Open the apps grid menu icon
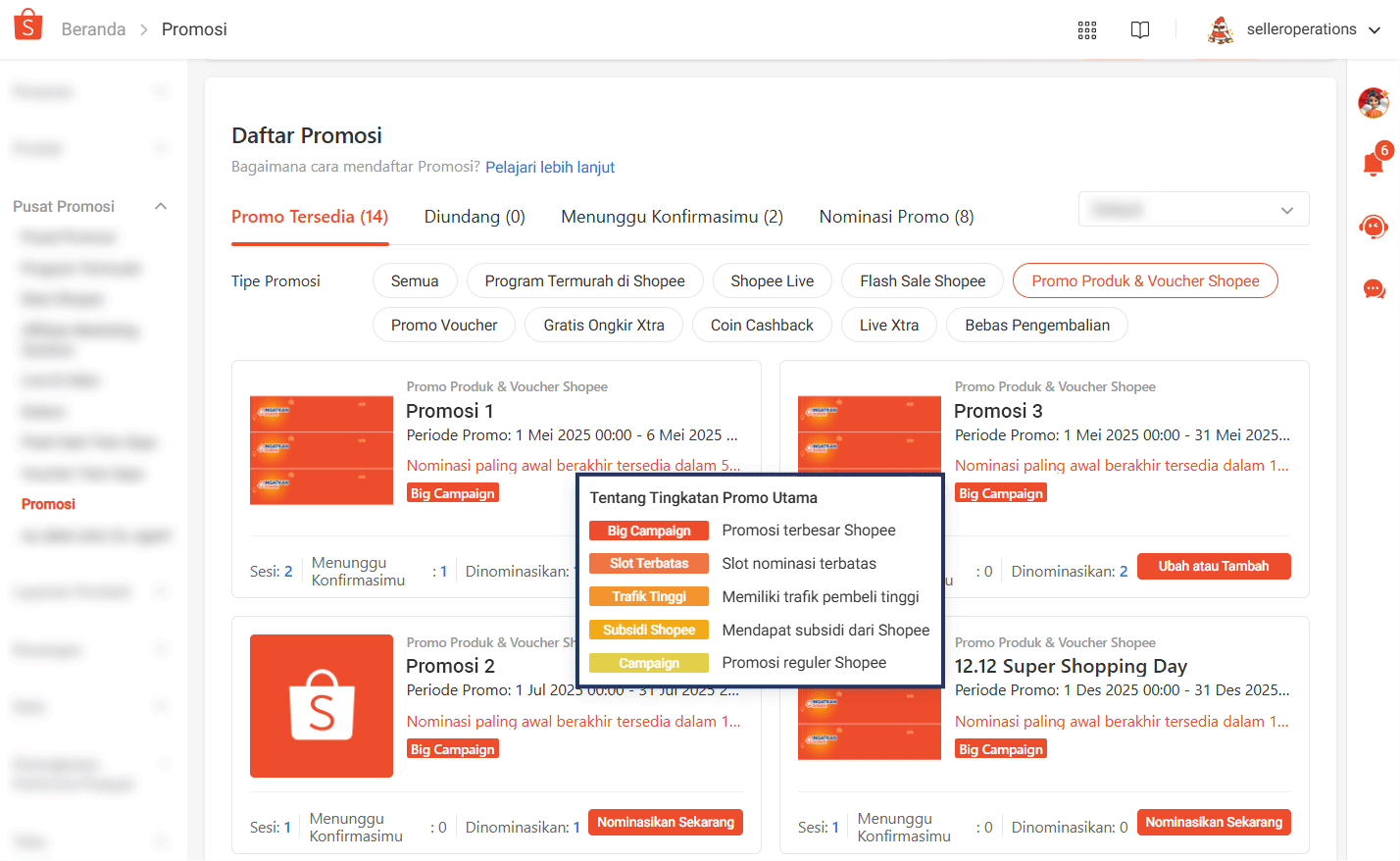Image resolution: width=1400 pixels, height=861 pixels. click(1087, 30)
